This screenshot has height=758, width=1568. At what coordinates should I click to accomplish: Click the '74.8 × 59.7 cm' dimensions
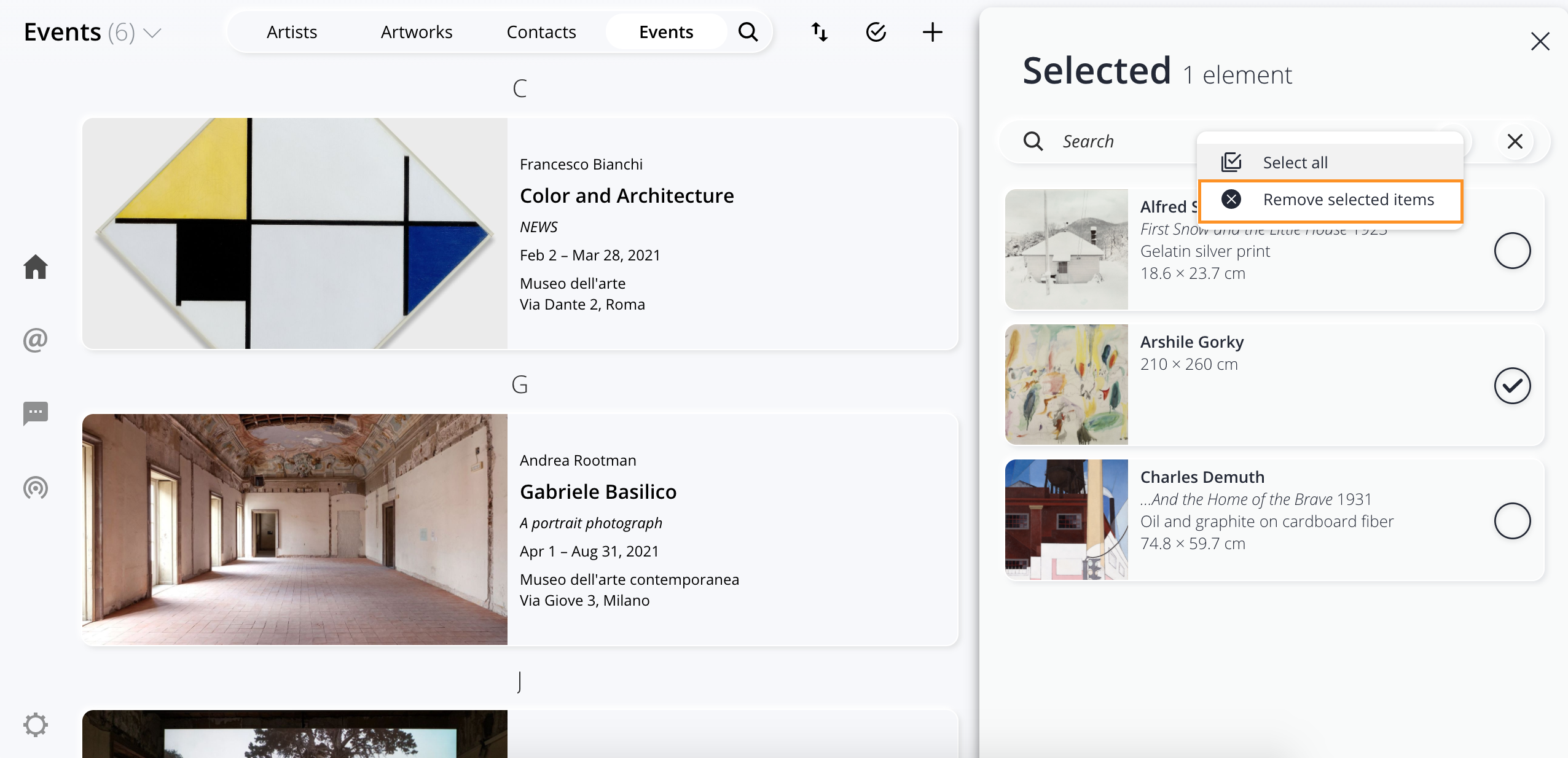1193,543
